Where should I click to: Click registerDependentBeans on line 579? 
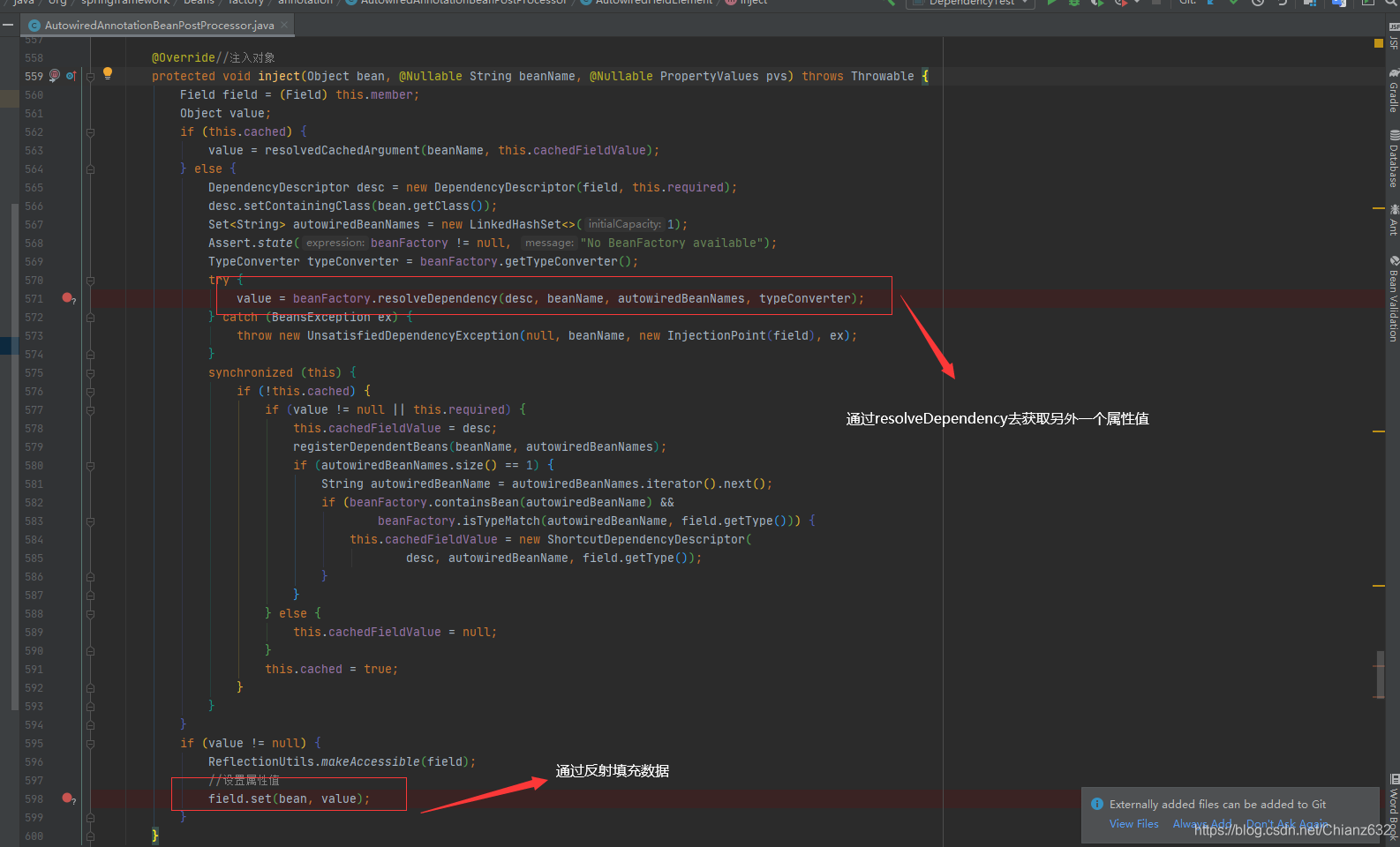(371, 447)
